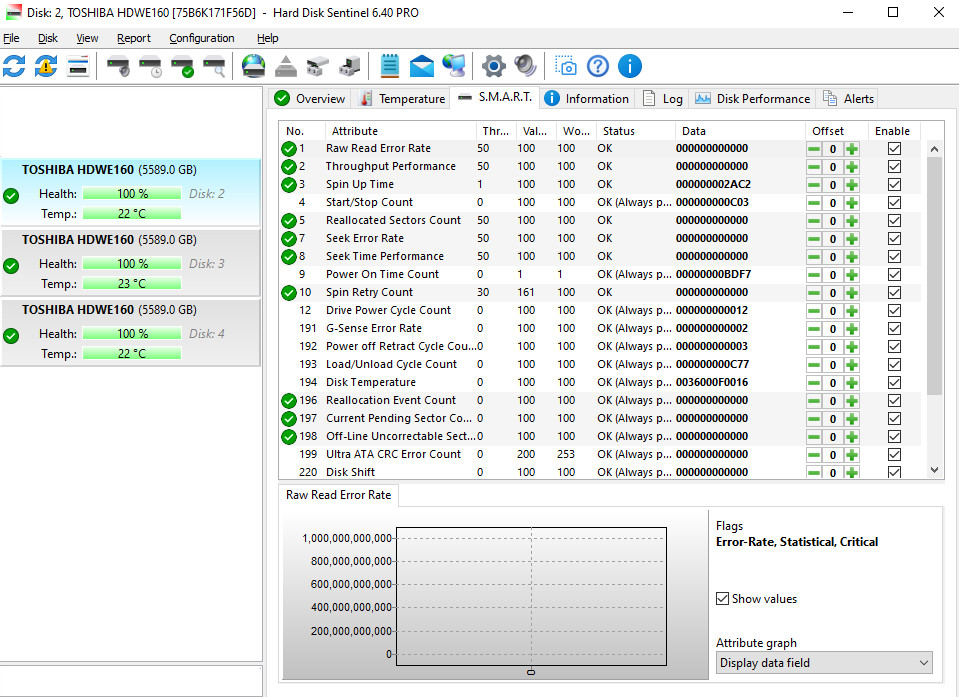Image resolution: width=959 pixels, height=697 pixels.
Task: Click green plus for Disk Temperature offset
Action: point(852,383)
